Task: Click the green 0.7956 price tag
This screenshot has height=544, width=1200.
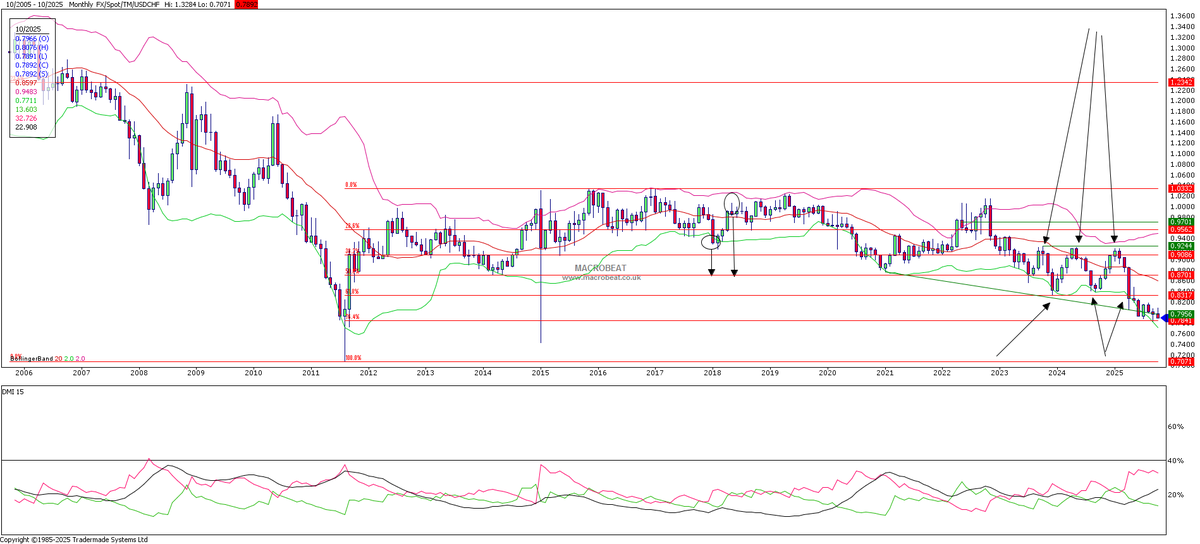Action: point(1181,314)
